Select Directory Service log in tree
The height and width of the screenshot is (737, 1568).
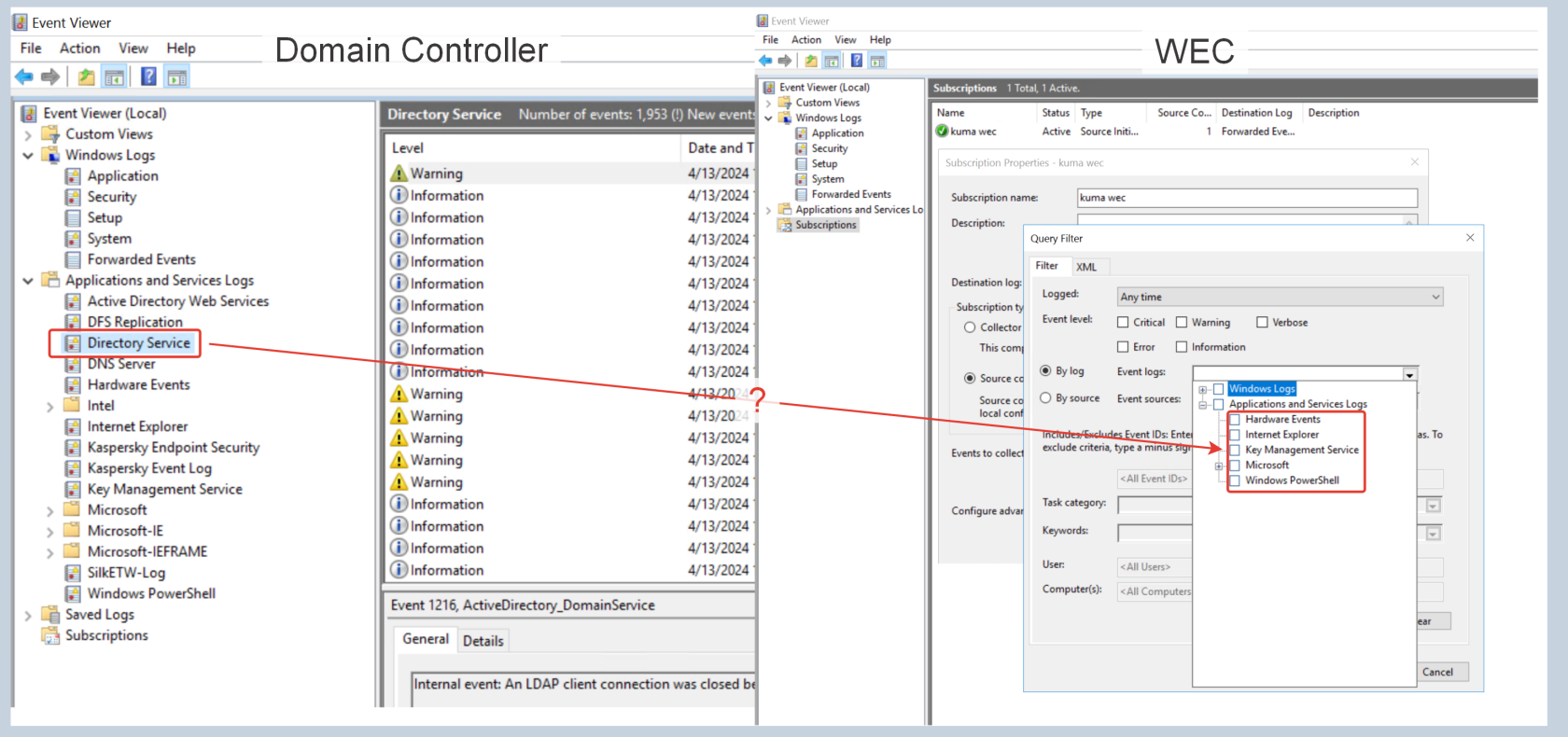click(138, 342)
